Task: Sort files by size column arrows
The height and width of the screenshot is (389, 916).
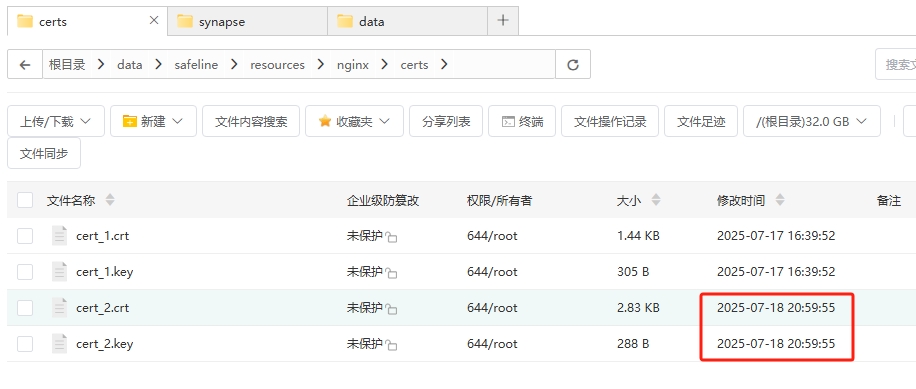Action: coord(655,200)
